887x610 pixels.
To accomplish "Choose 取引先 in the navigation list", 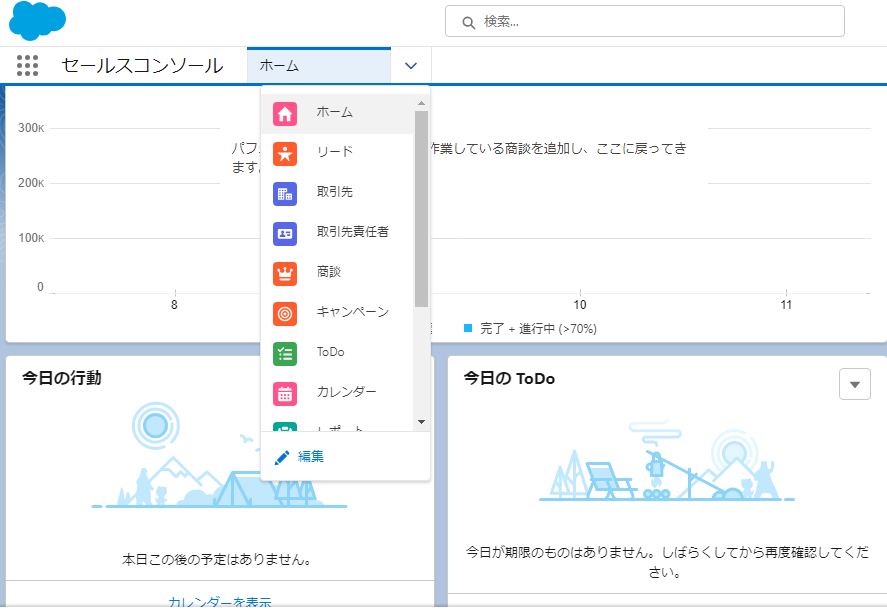I will point(337,194).
